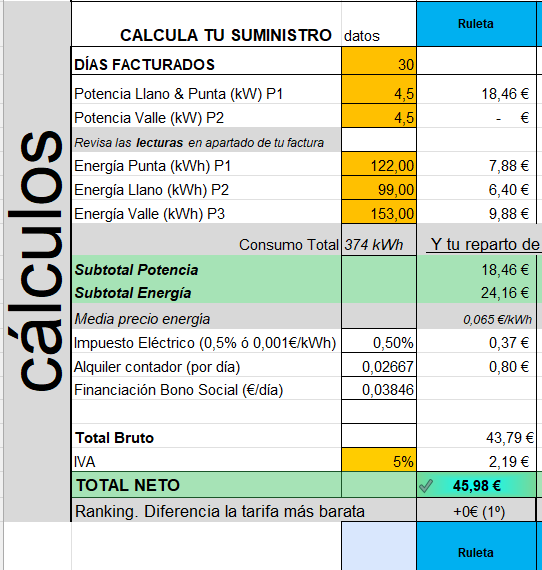
Task: Click the Energía Llano 99,00 input cell
Action: coord(379,188)
